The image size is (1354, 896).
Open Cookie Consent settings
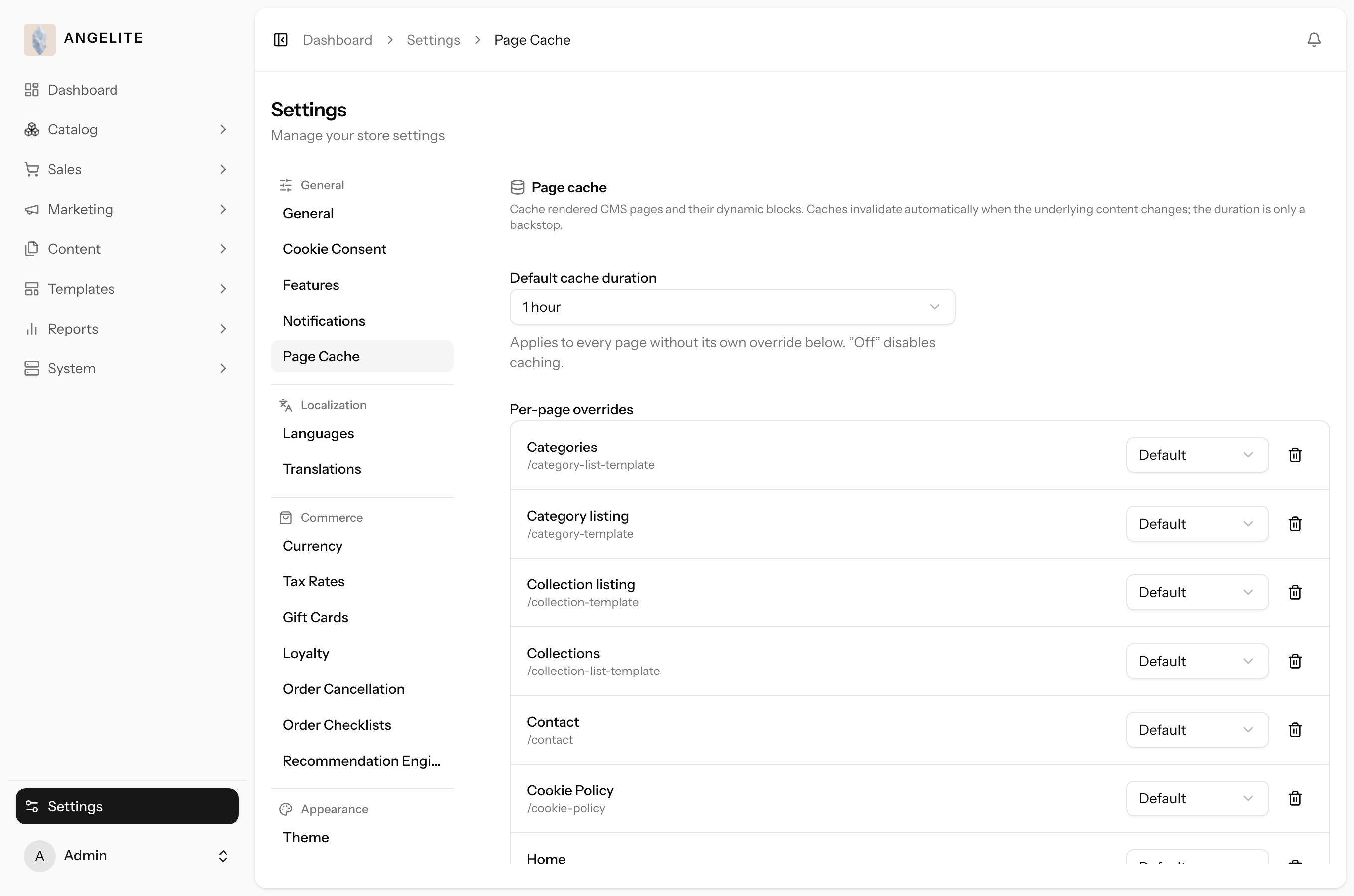(x=361, y=249)
